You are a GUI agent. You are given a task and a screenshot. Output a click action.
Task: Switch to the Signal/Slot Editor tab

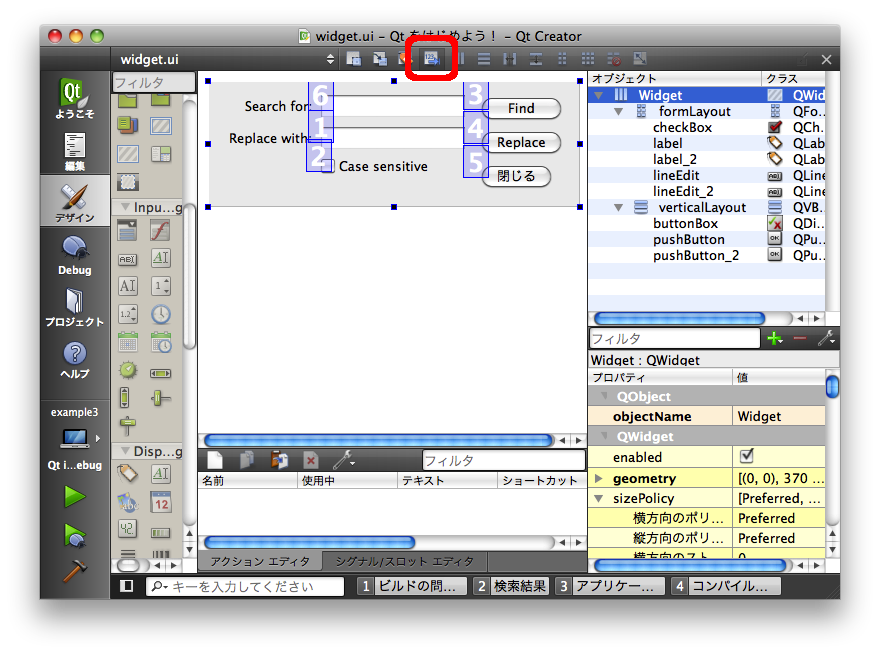pyautogui.click(x=403, y=561)
